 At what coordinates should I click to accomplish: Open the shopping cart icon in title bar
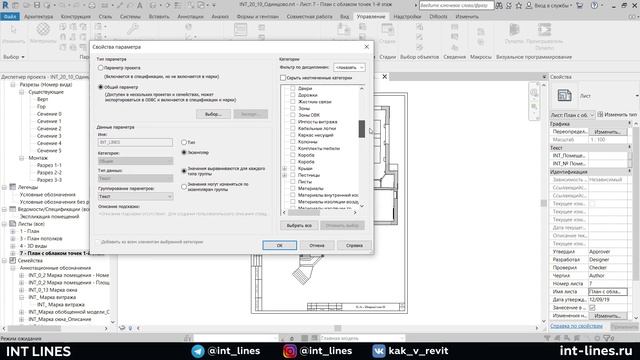click(x=580, y=6)
